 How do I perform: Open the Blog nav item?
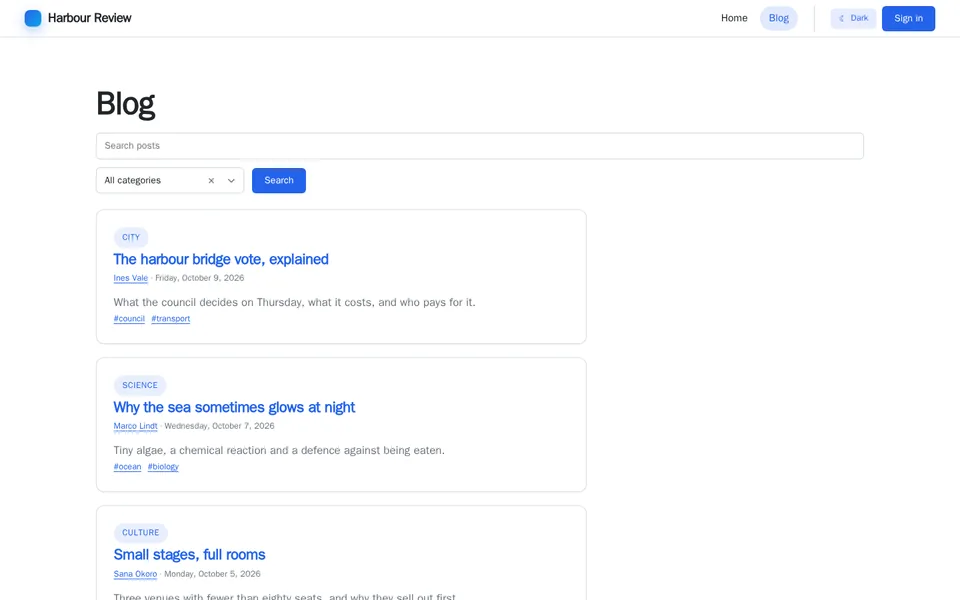779,18
